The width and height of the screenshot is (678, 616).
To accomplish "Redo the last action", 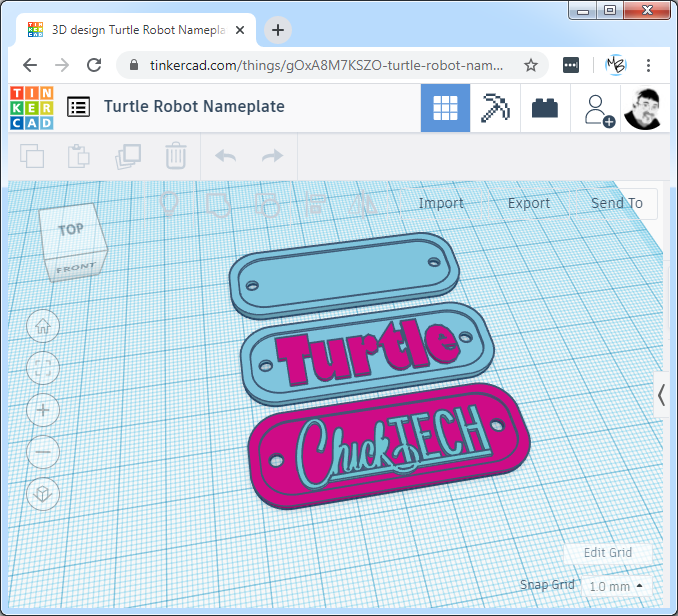I will coord(272,156).
